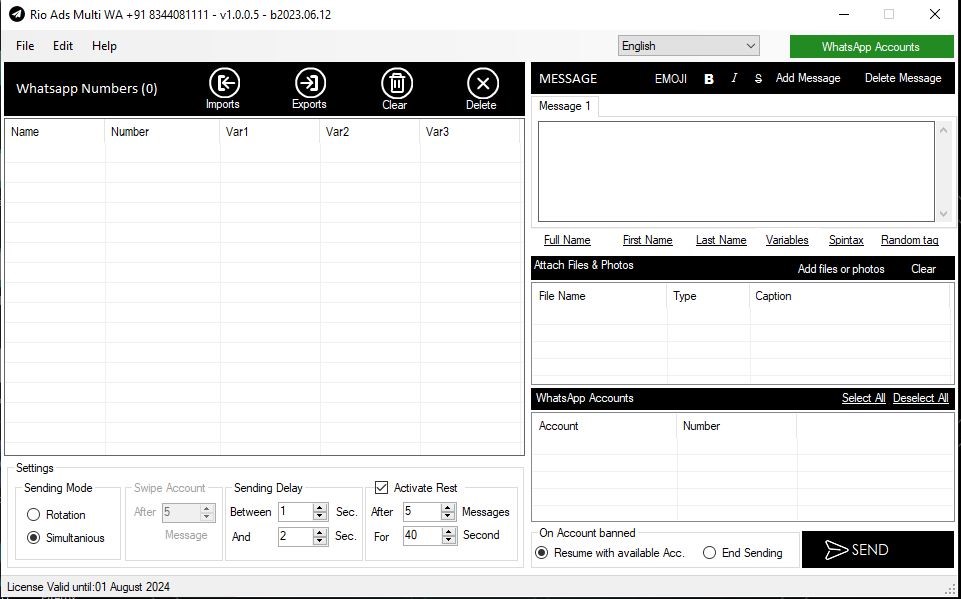Click the Delete X icon
The image size is (961, 599).
[x=482, y=84]
